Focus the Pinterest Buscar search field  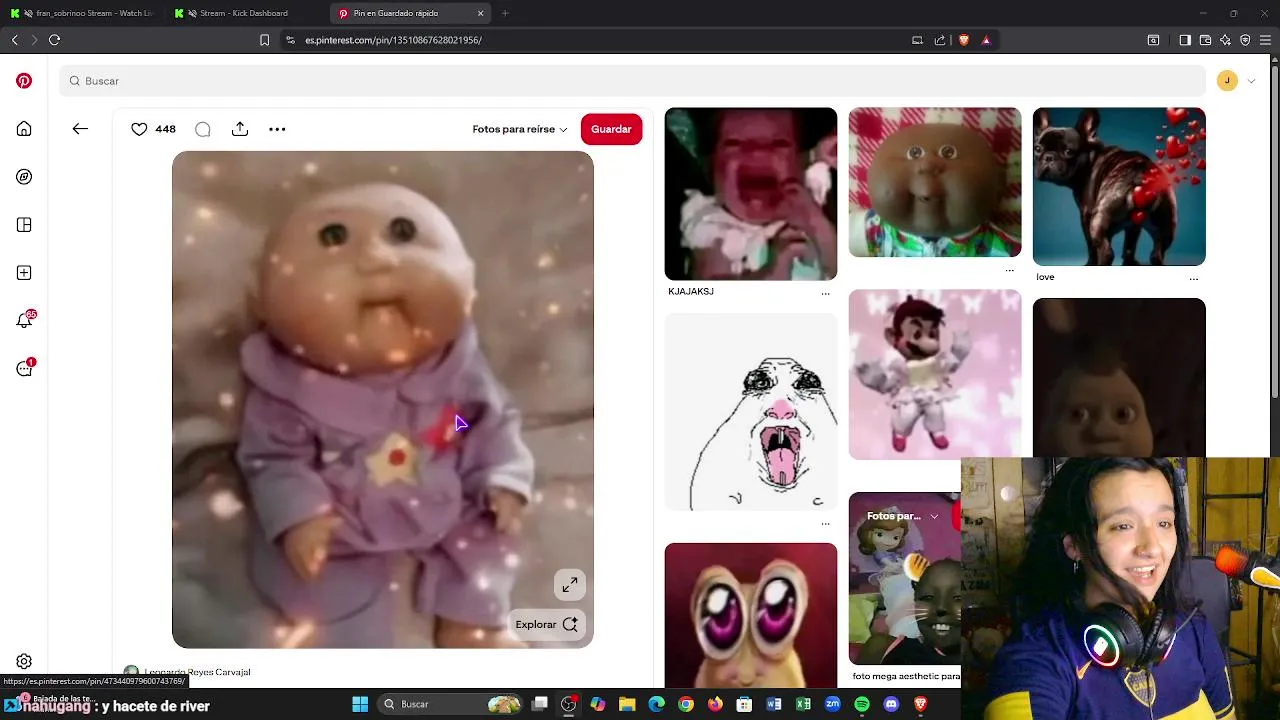tap(632, 81)
